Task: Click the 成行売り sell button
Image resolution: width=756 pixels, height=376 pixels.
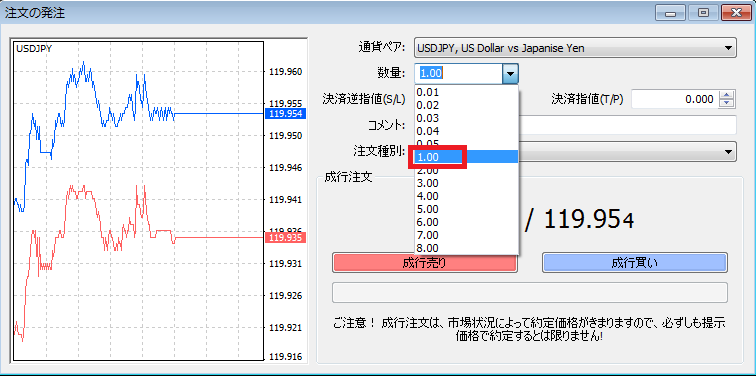Action: [x=425, y=263]
